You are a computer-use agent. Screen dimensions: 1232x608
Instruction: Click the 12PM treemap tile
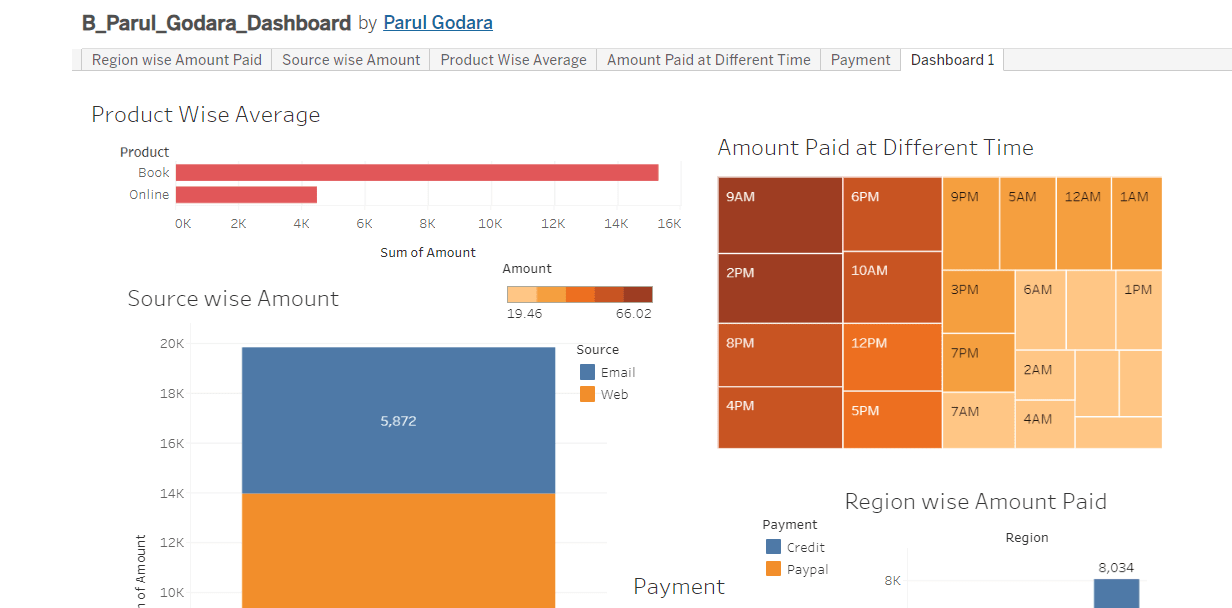[x=892, y=357]
